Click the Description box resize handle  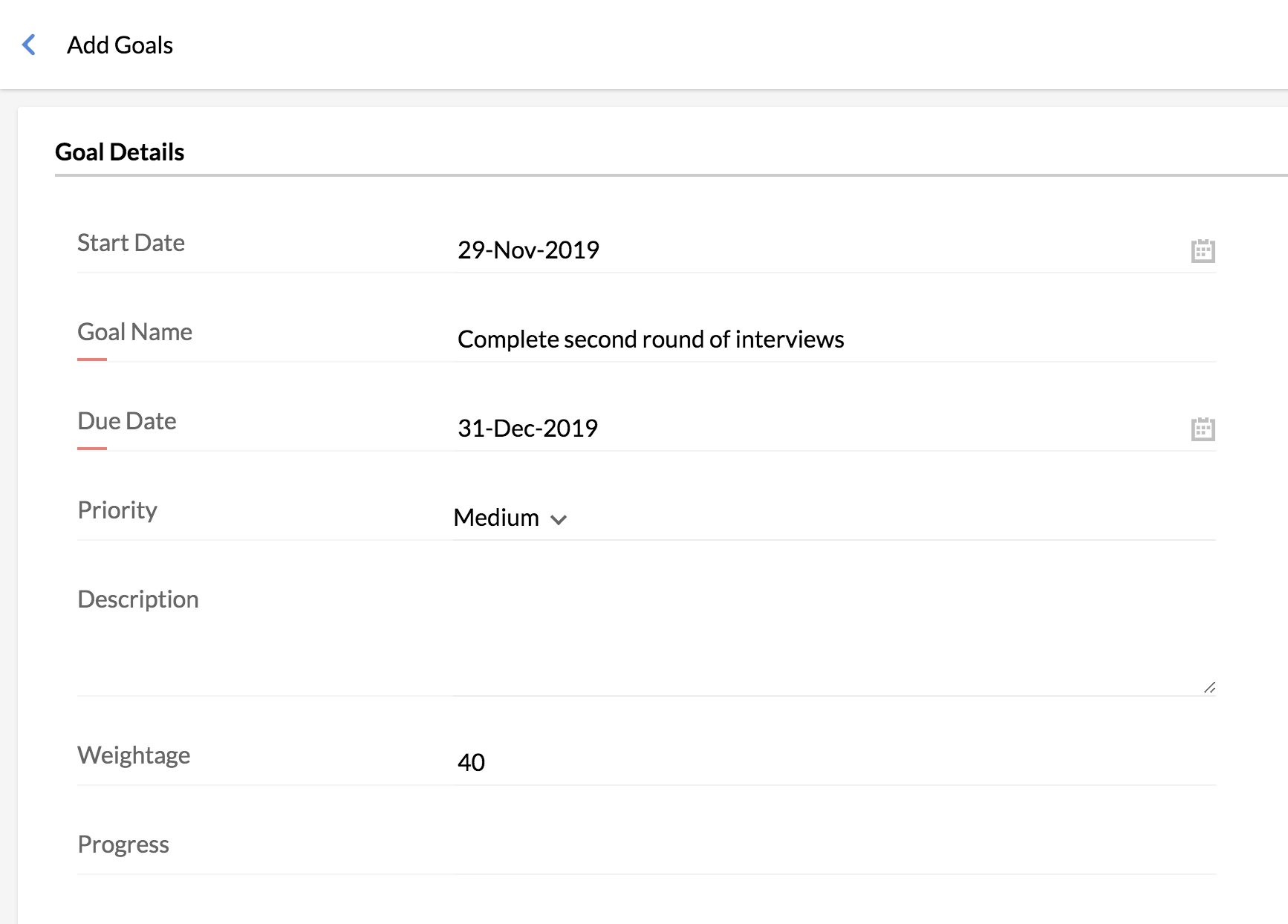pos(1209,688)
